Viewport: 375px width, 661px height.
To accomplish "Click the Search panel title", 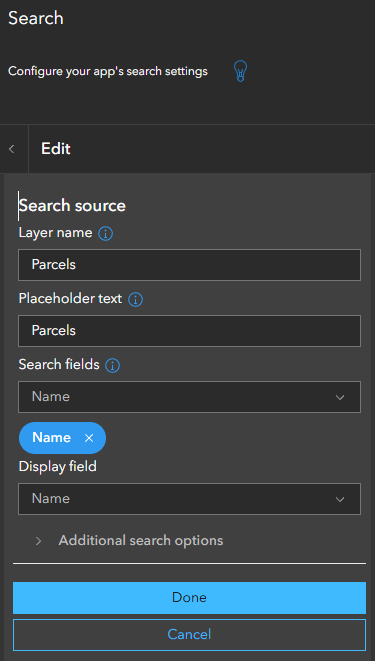I will [36, 19].
